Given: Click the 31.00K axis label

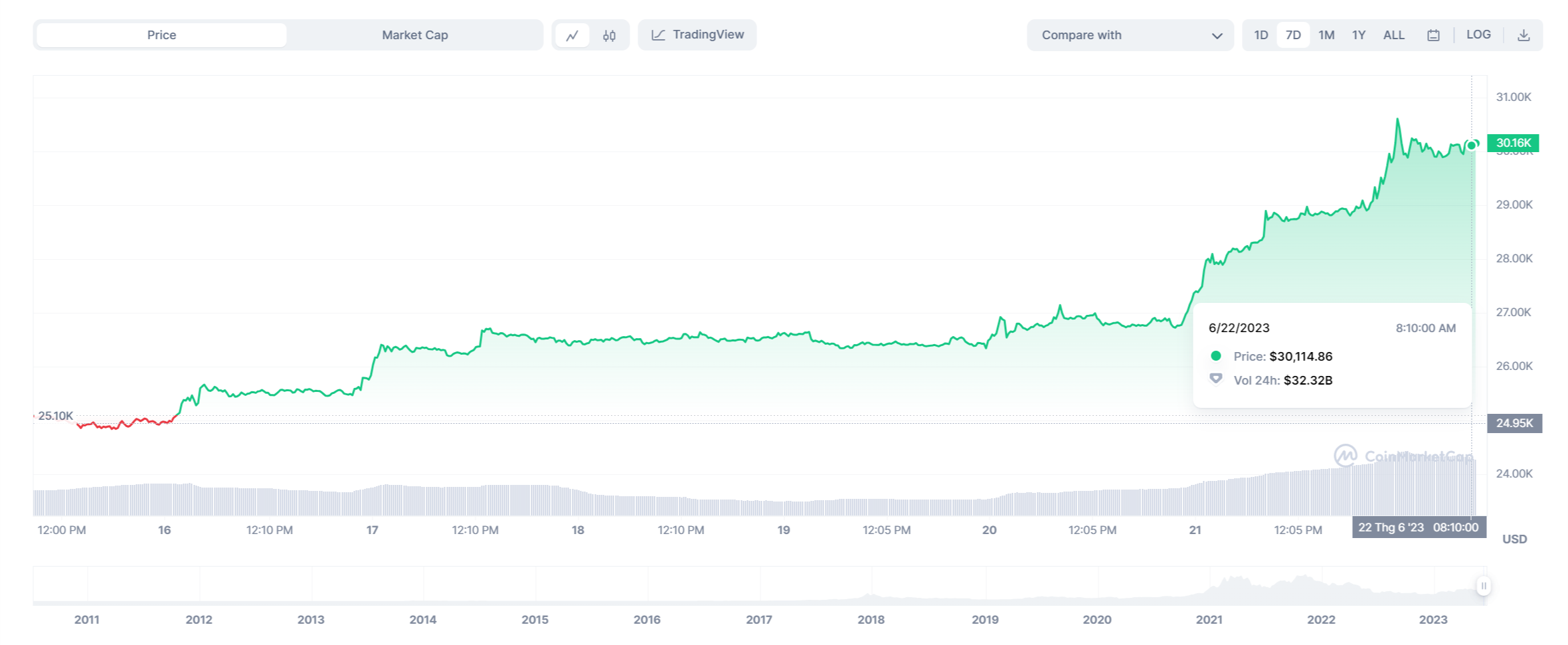Looking at the screenshot, I should (1514, 97).
